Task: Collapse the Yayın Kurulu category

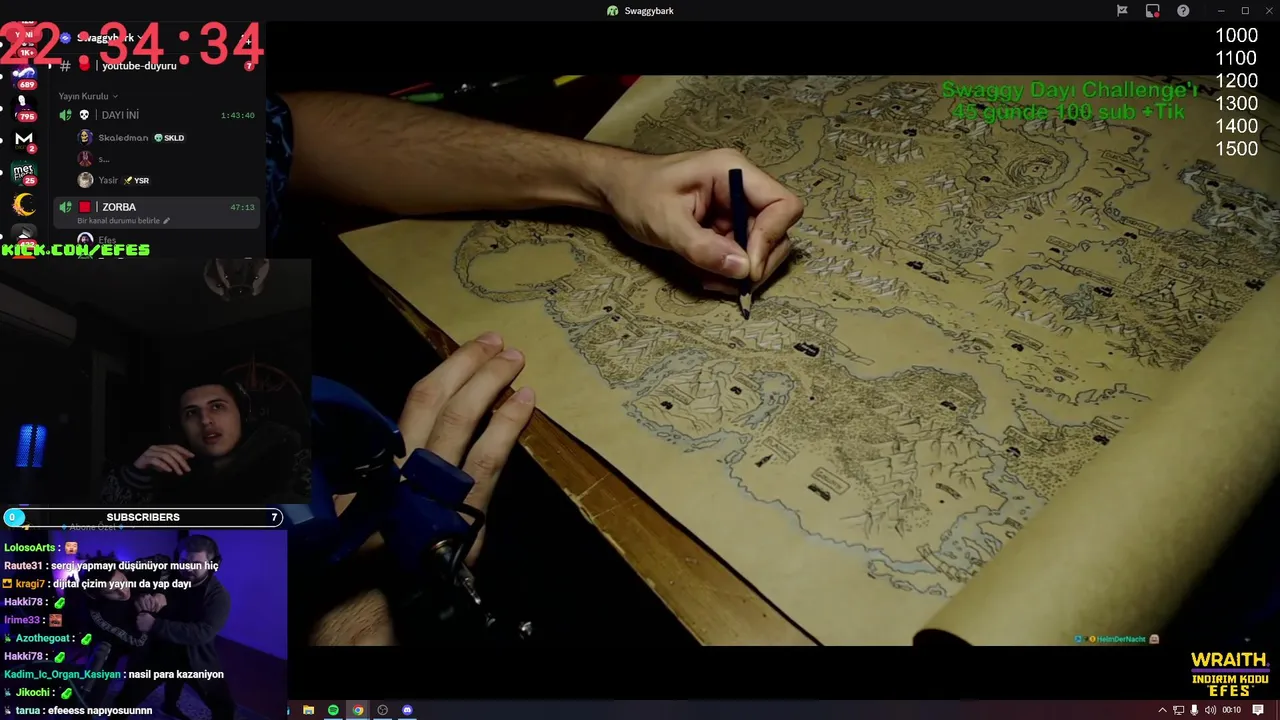Action: [88, 96]
